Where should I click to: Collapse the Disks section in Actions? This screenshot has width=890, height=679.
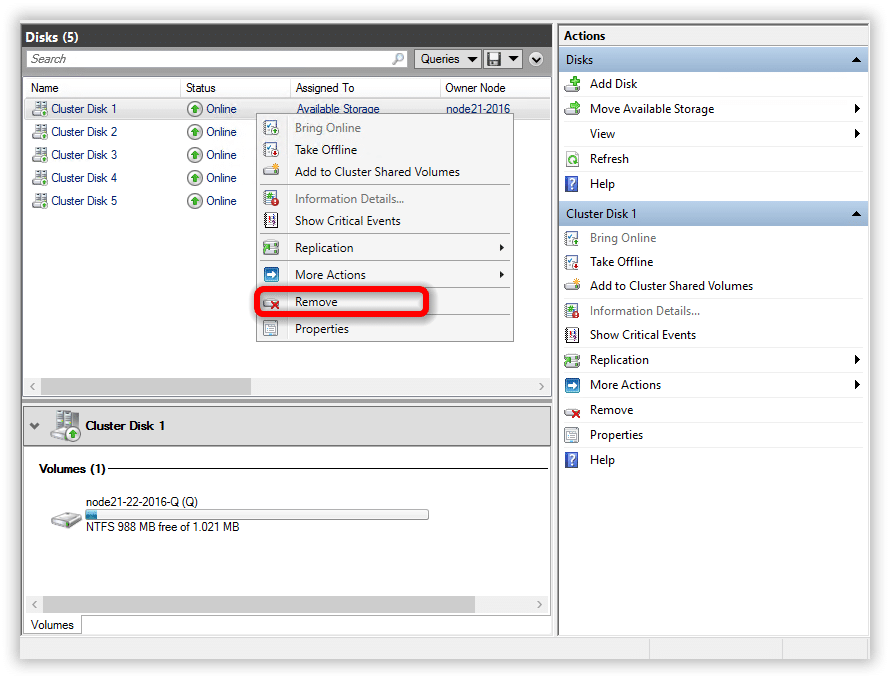coord(857,60)
